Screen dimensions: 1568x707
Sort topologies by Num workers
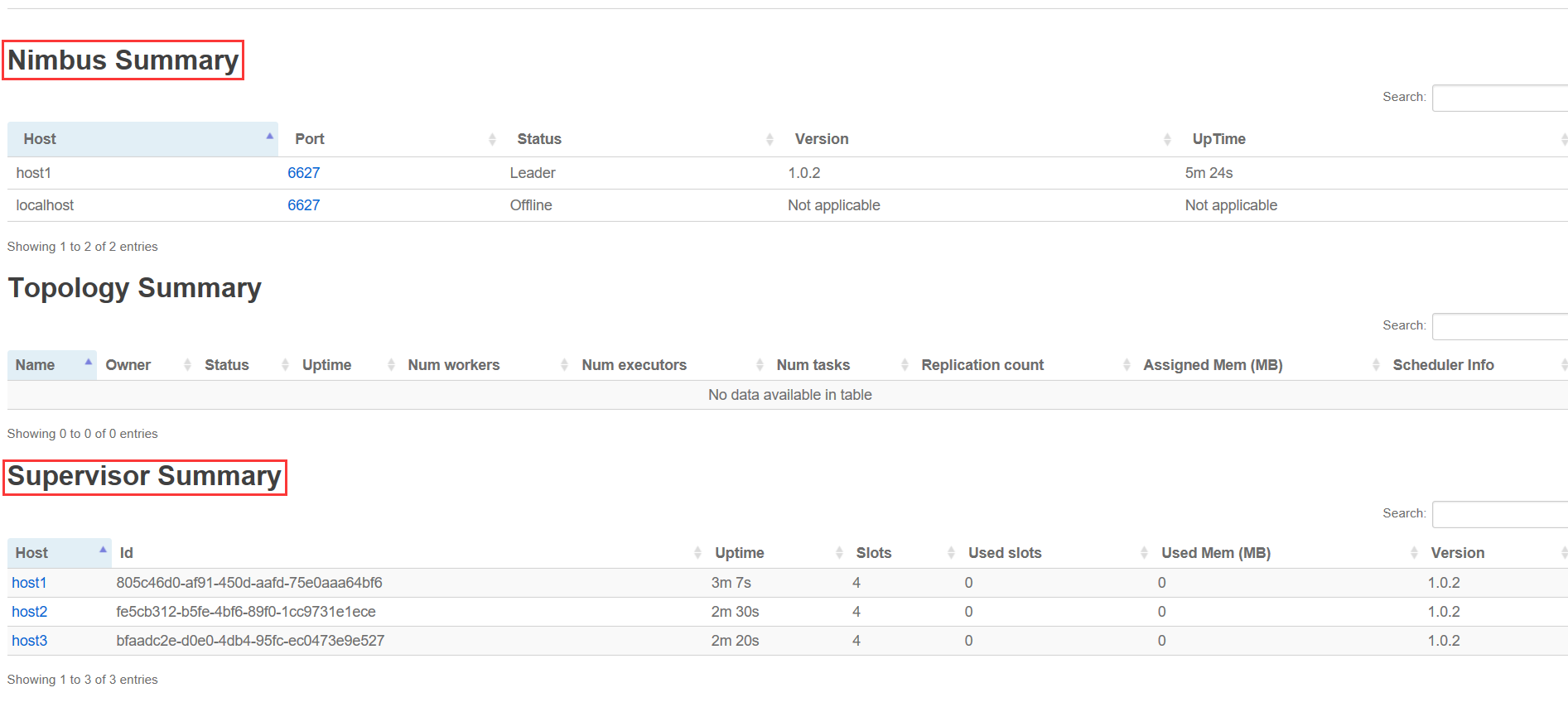[453, 365]
